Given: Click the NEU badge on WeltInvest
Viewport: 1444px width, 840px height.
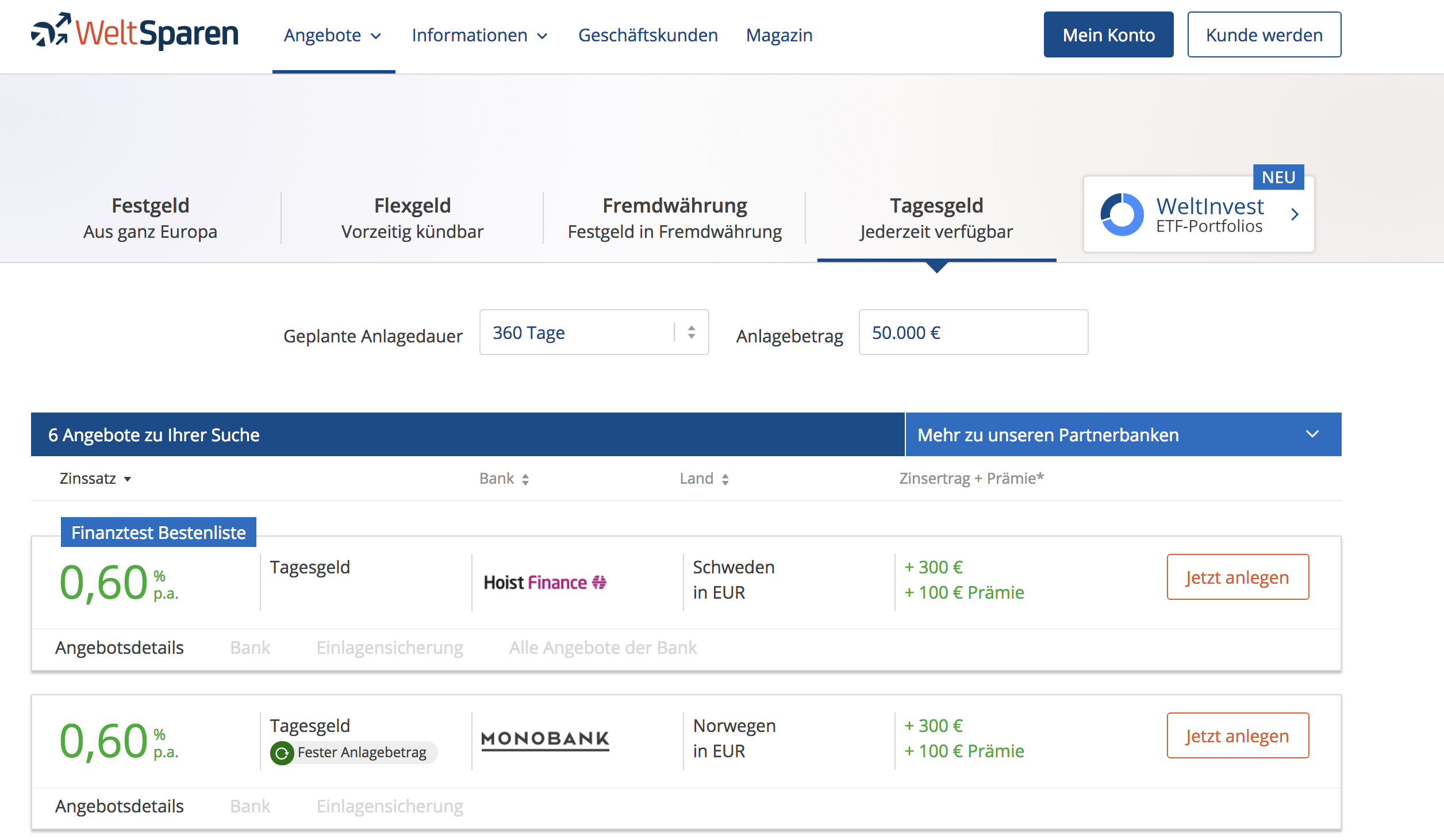Looking at the screenshot, I should point(1278,177).
